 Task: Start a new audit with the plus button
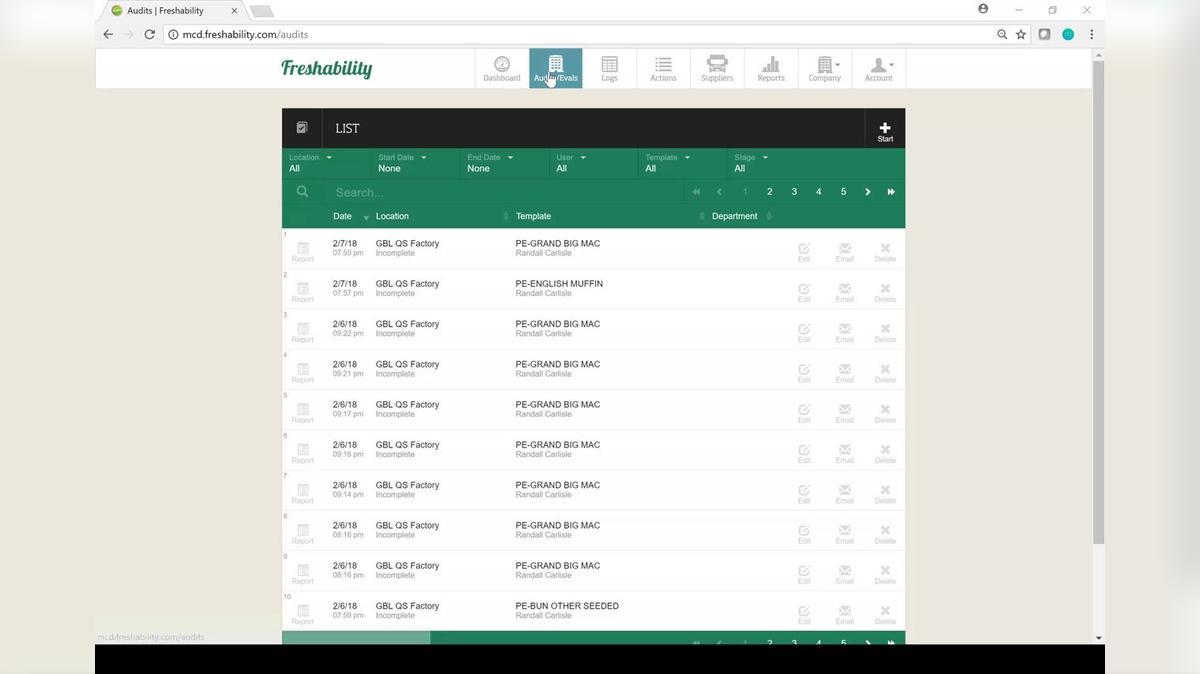885,129
